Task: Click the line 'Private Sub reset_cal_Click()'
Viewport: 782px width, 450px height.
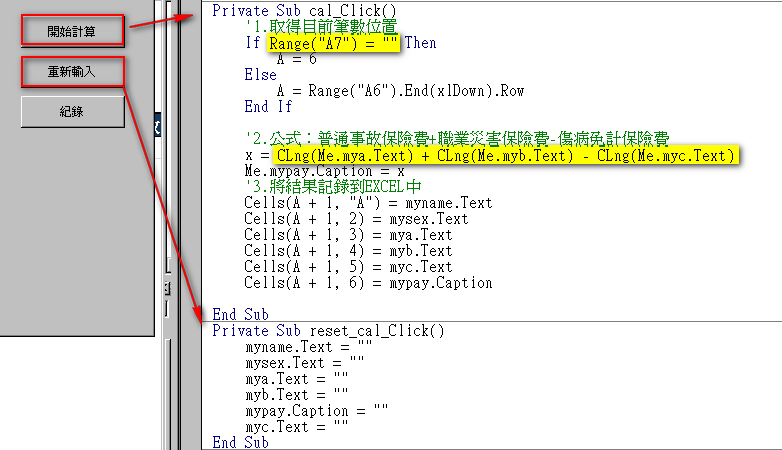Action: (328, 331)
